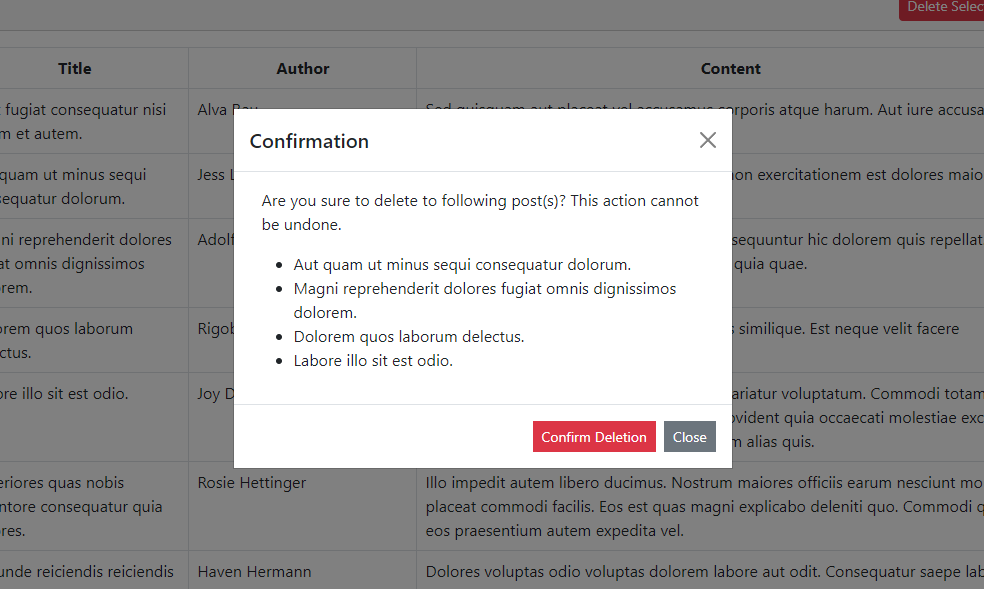
Task: Click the 'reprehenderit dolores' title cell in background
Action: [x=94, y=263]
